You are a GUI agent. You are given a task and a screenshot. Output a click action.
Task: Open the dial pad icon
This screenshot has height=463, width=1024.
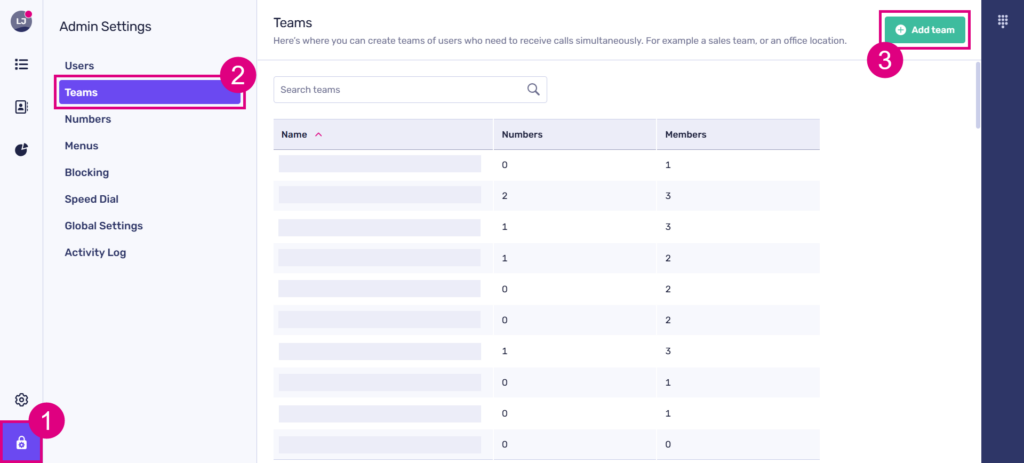click(1003, 22)
